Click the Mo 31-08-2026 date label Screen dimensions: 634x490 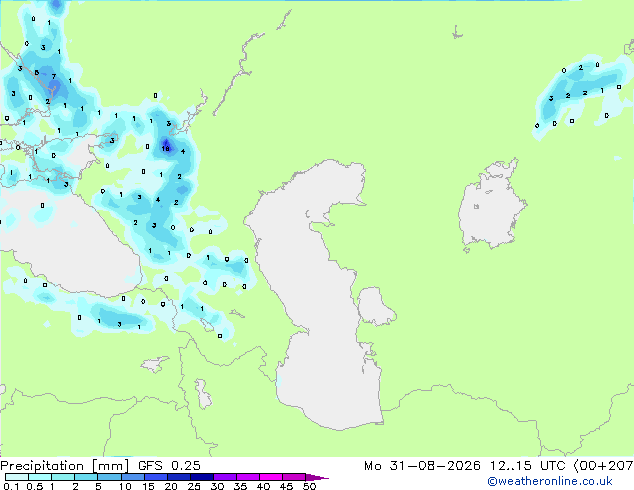point(422,466)
